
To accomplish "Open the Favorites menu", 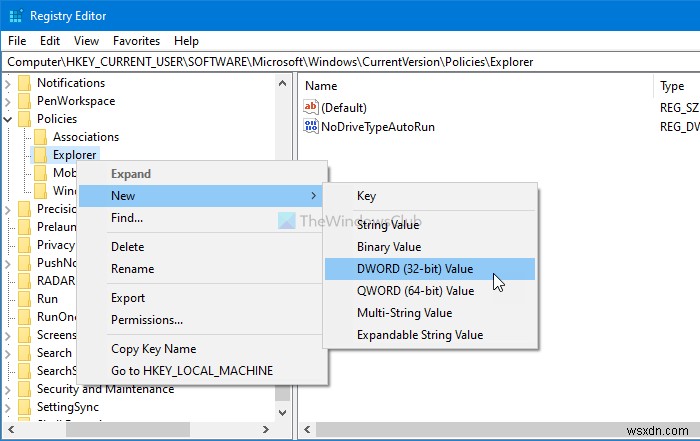I will [x=136, y=41].
